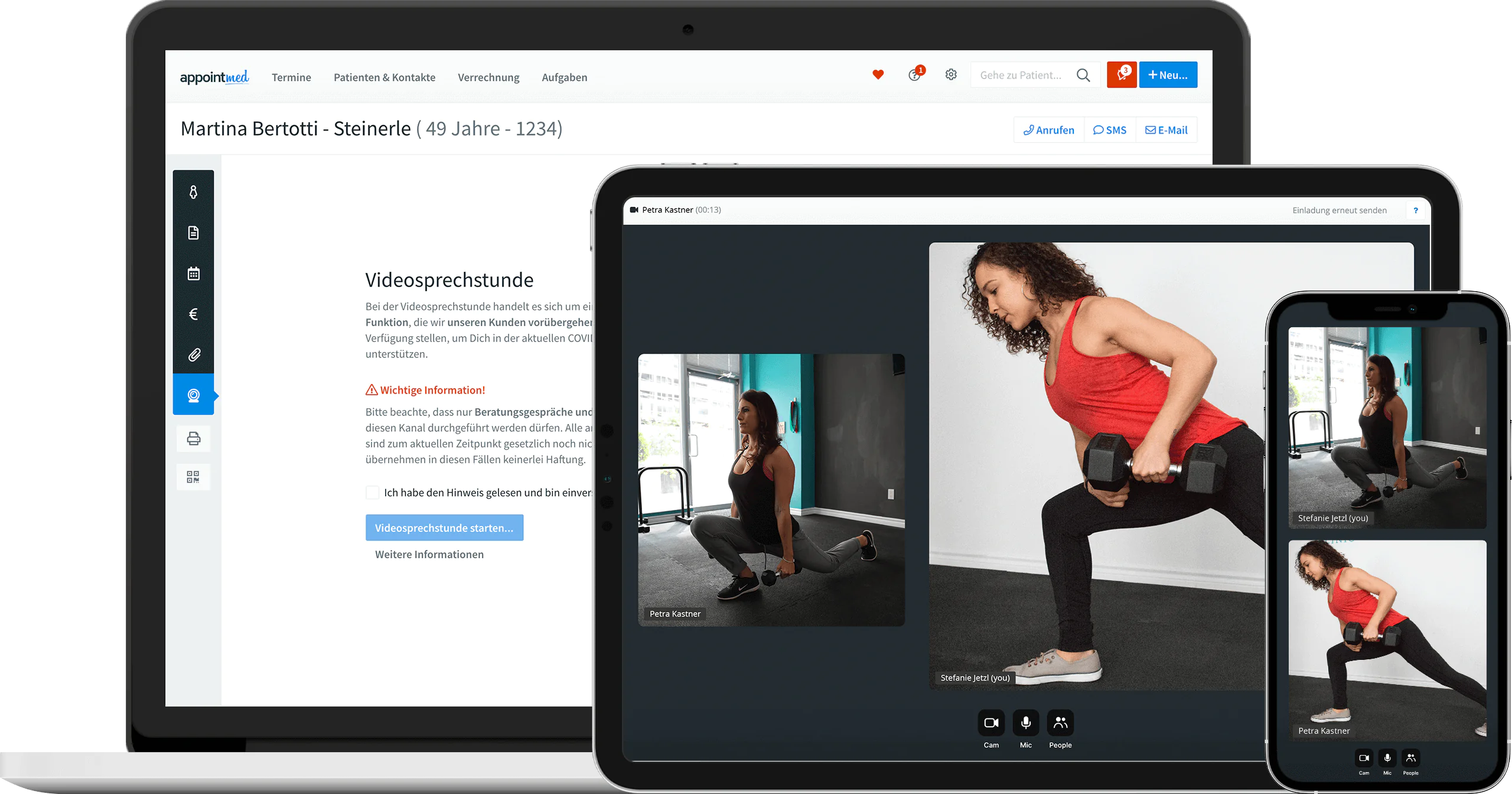Click the QR code icon in sidebar

194,477
